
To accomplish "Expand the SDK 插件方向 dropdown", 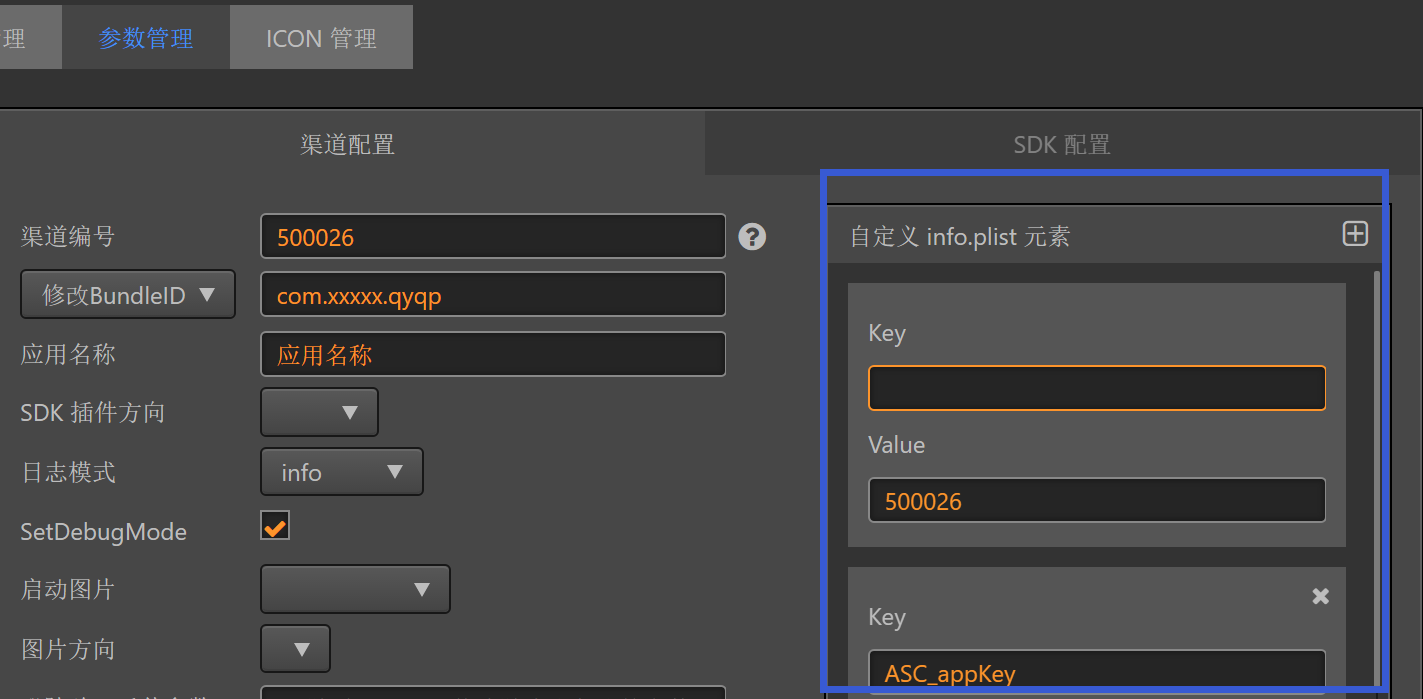I will [319, 412].
